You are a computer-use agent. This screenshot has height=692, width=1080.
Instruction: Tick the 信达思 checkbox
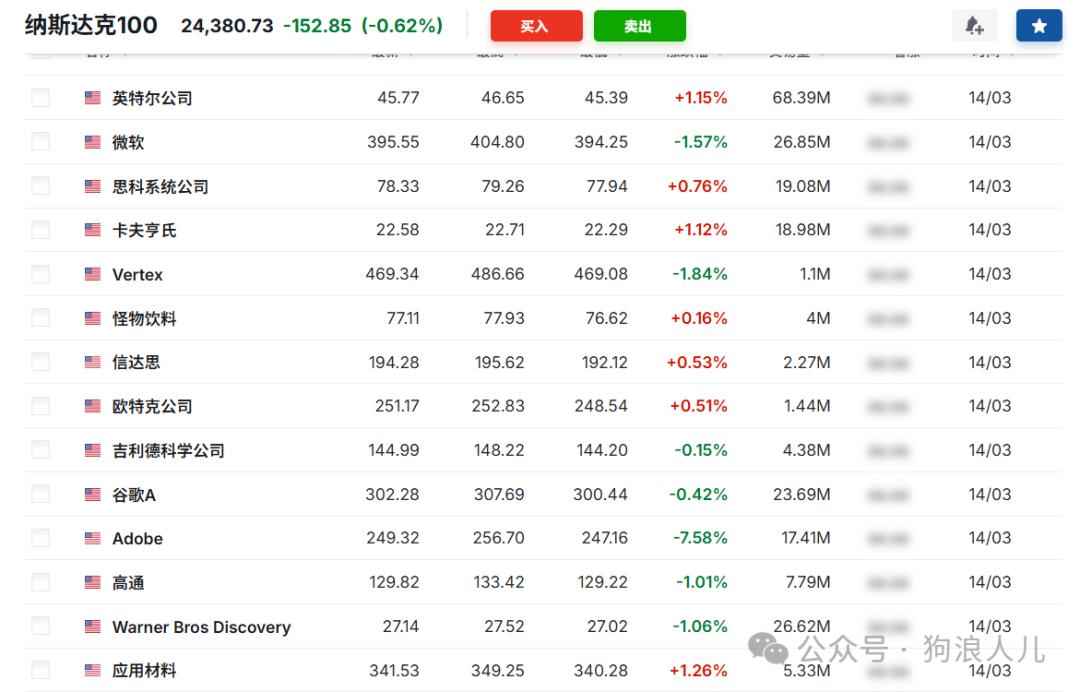pyautogui.click(x=41, y=362)
